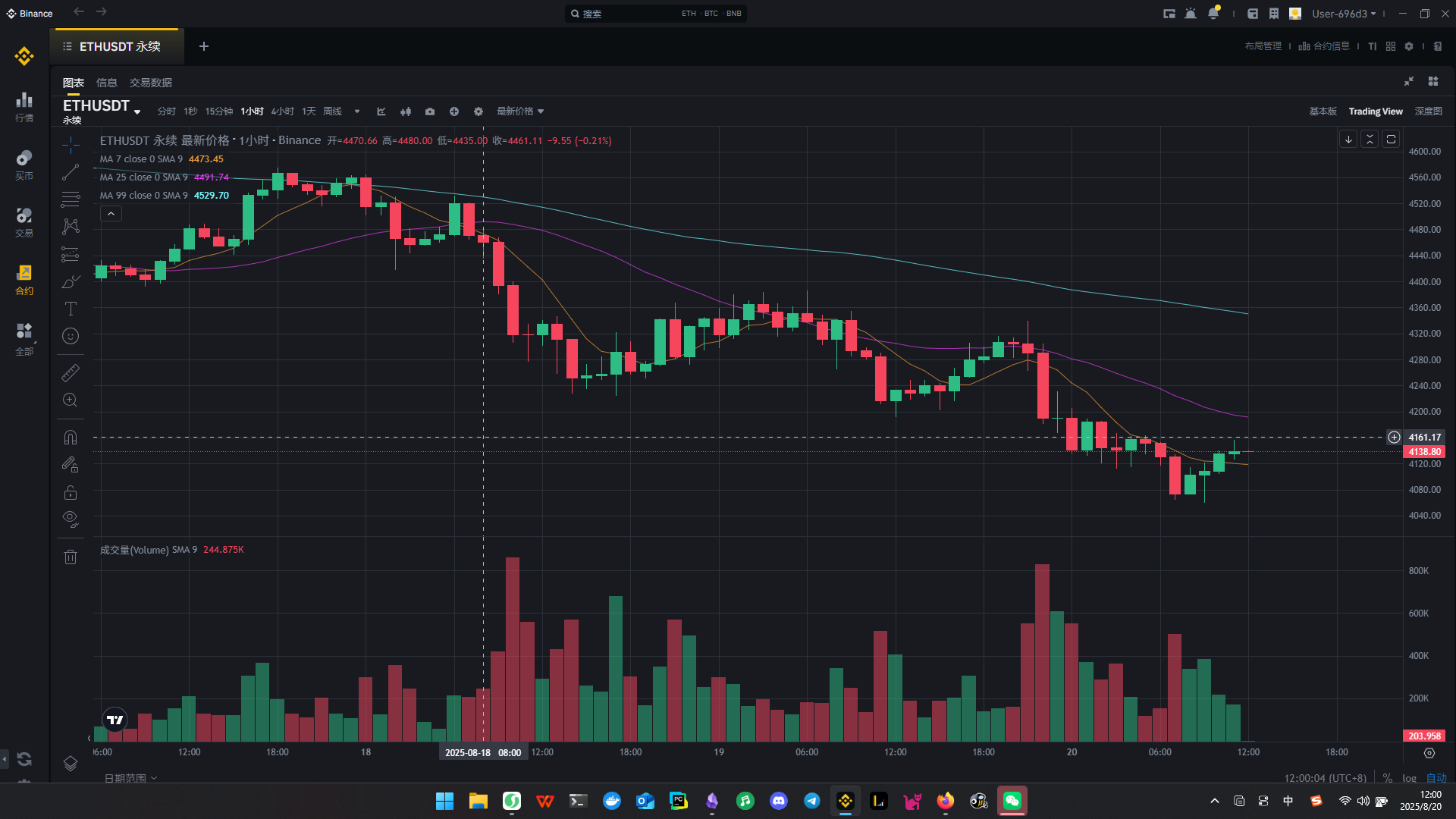Select the text annotation tool

[x=71, y=309]
